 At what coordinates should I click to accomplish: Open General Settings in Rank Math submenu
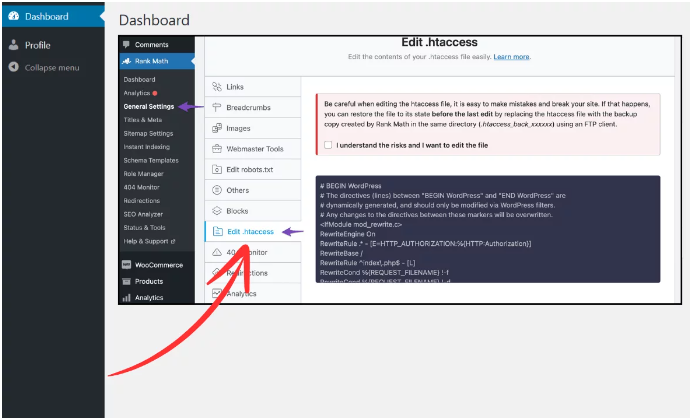(x=149, y=106)
